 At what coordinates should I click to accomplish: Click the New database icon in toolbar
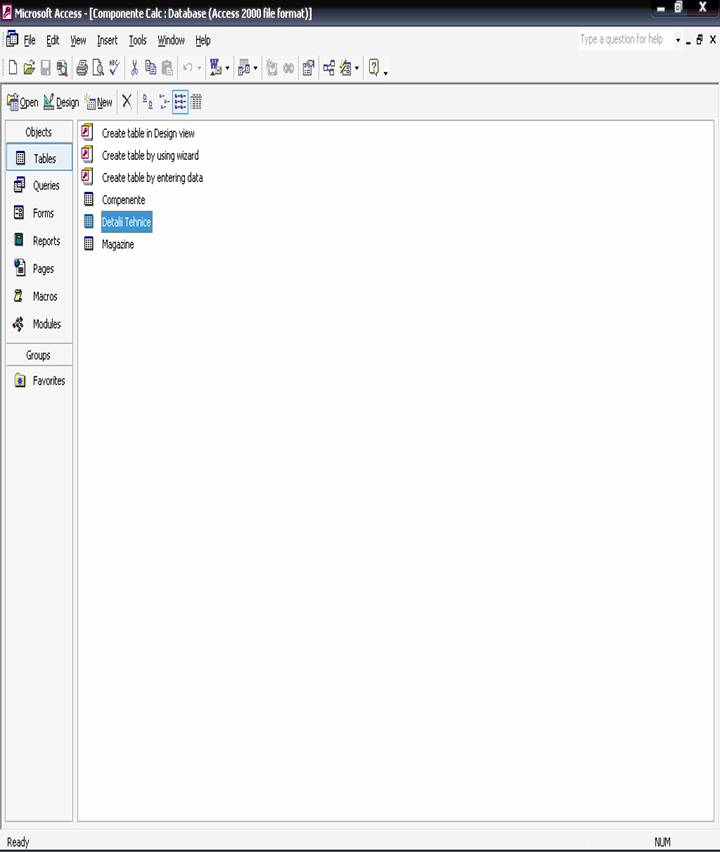click(13, 68)
